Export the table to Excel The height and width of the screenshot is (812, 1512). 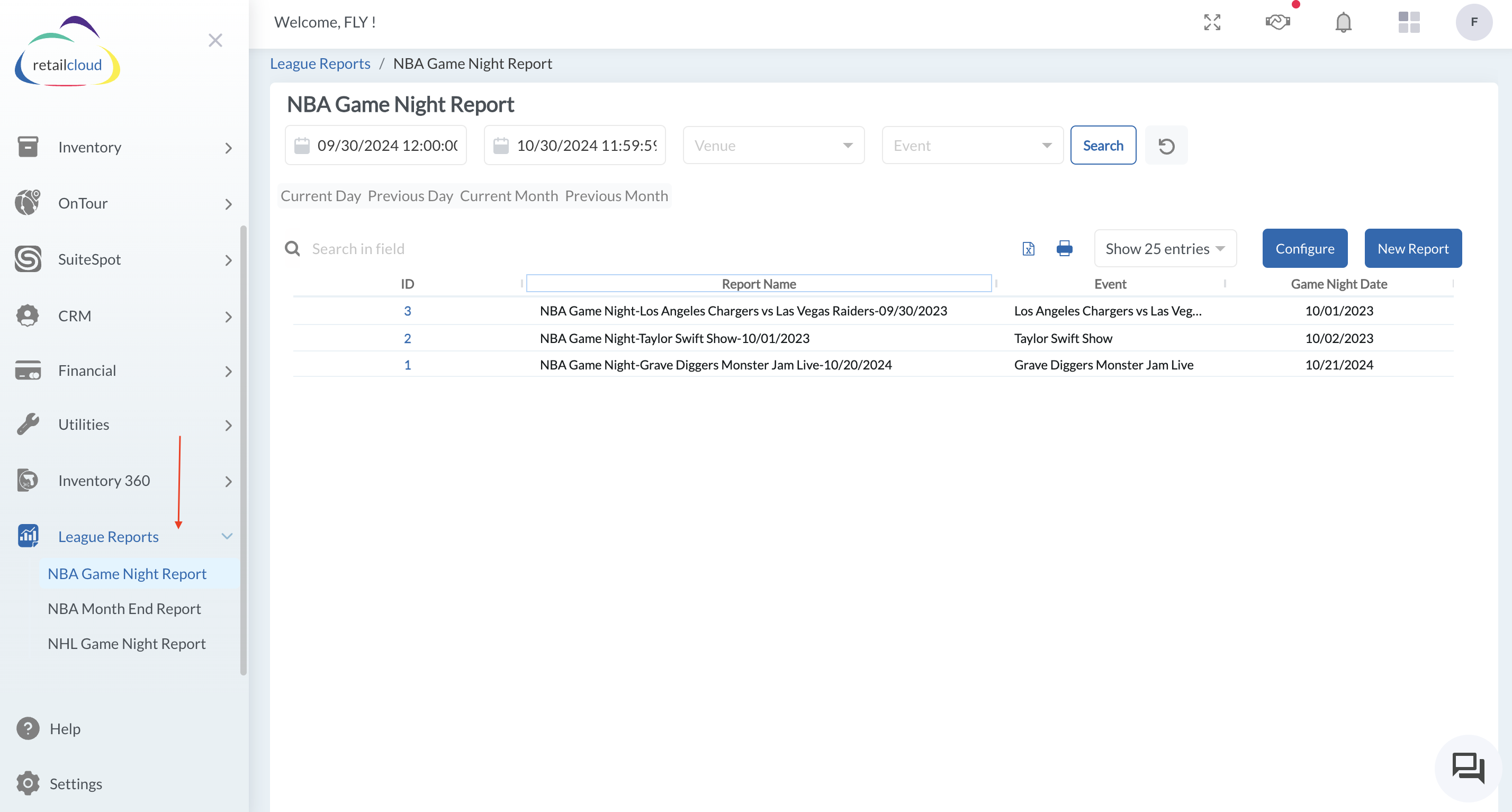(1028, 249)
